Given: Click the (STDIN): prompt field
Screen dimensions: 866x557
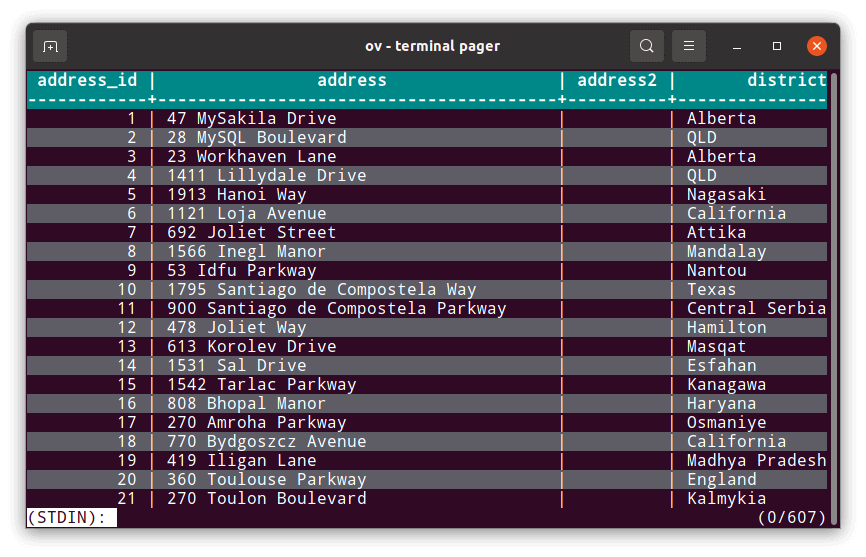Looking at the screenshot, I should pos(72,518).
